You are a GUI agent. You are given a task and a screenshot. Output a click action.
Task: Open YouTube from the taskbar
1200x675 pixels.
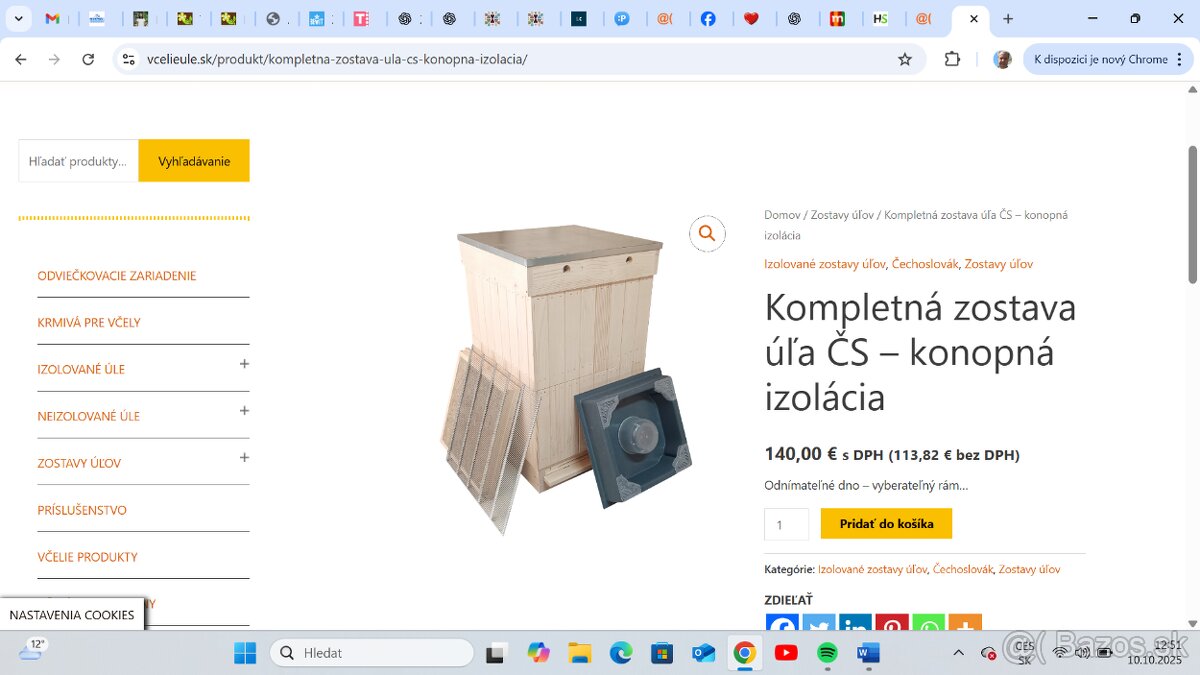click(x=786, y=653)
